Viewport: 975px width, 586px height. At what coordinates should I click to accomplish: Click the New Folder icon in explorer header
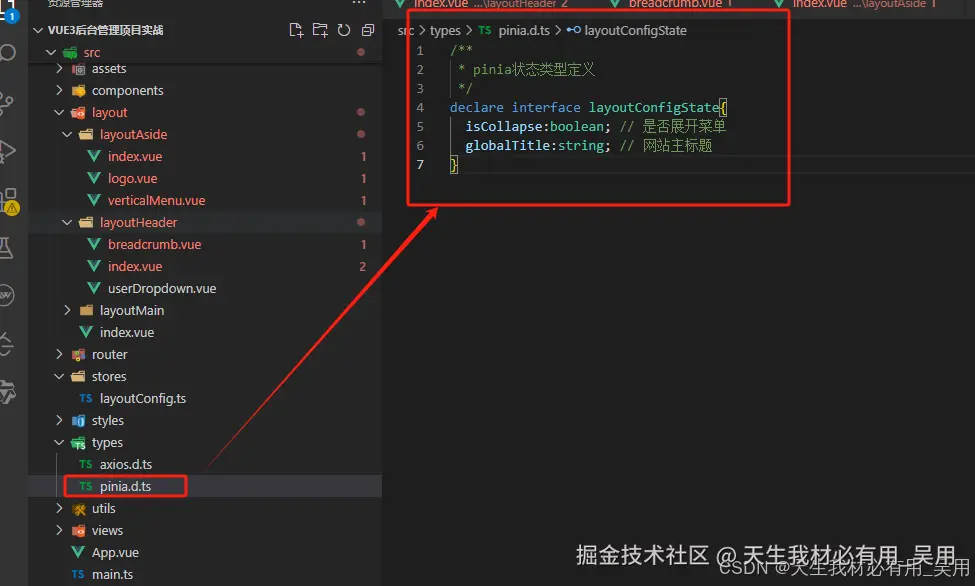point(320,30)
